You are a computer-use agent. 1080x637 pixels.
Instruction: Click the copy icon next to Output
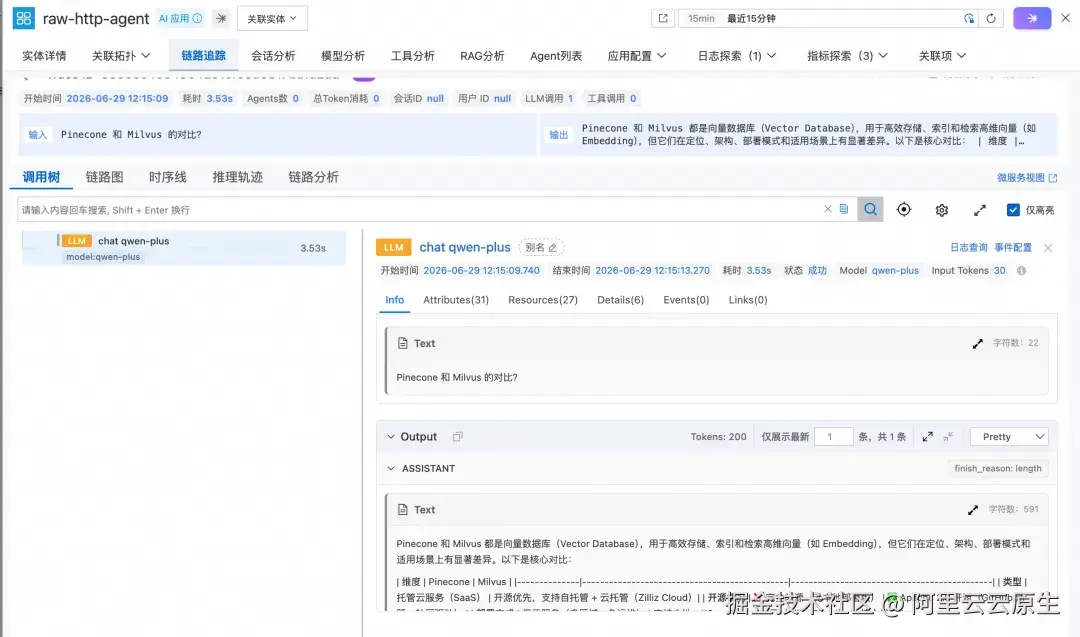(x=457, y=437)
